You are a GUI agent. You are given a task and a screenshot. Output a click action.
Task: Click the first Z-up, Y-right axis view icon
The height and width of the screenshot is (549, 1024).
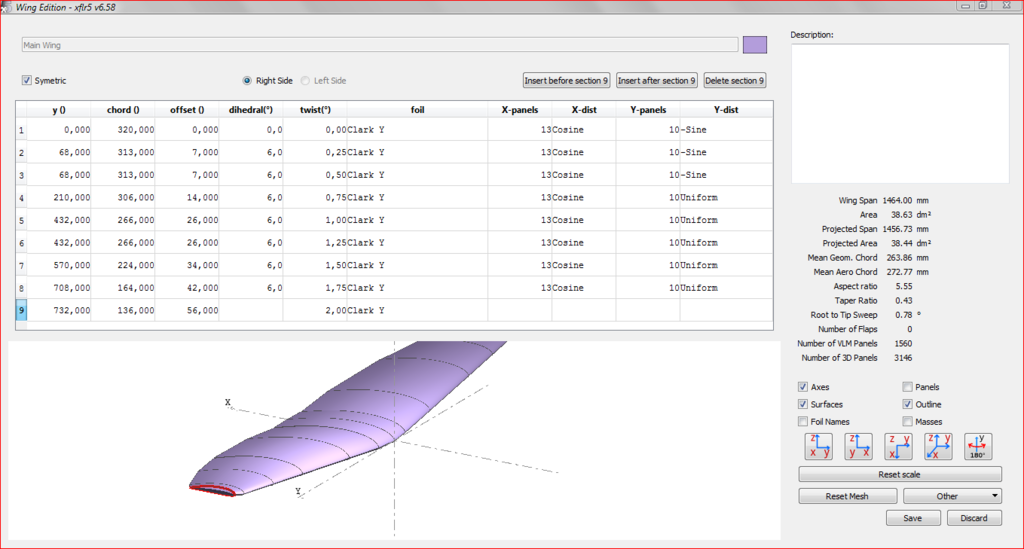click(818, 446)
